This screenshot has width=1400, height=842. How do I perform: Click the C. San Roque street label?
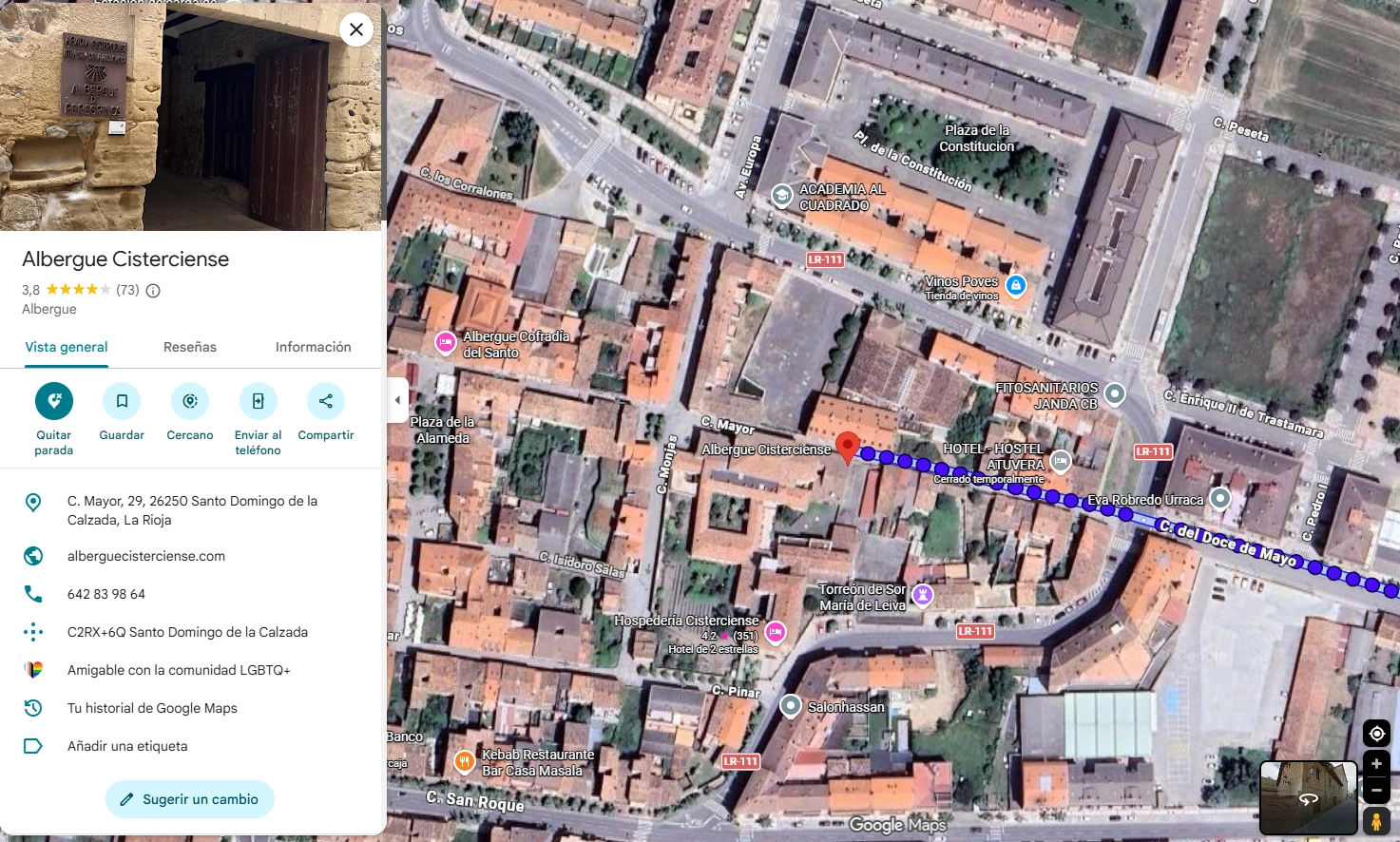(x=475, y=800)
